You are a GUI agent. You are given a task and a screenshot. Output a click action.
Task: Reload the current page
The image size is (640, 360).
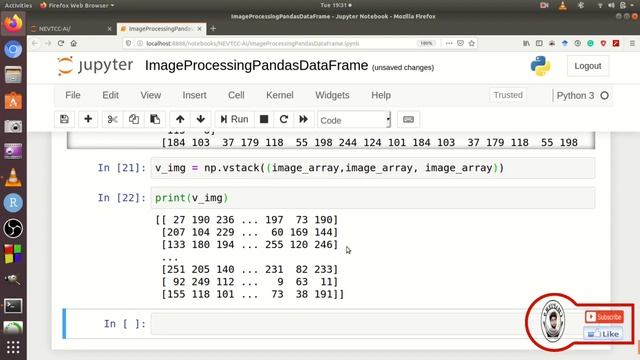pos(61,43)
